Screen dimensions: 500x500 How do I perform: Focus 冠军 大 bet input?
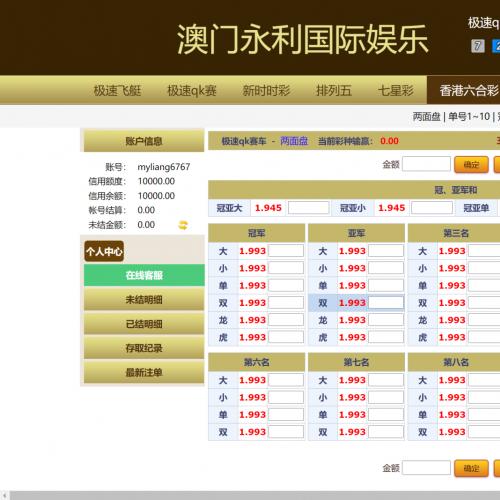[x=286, y=251]
